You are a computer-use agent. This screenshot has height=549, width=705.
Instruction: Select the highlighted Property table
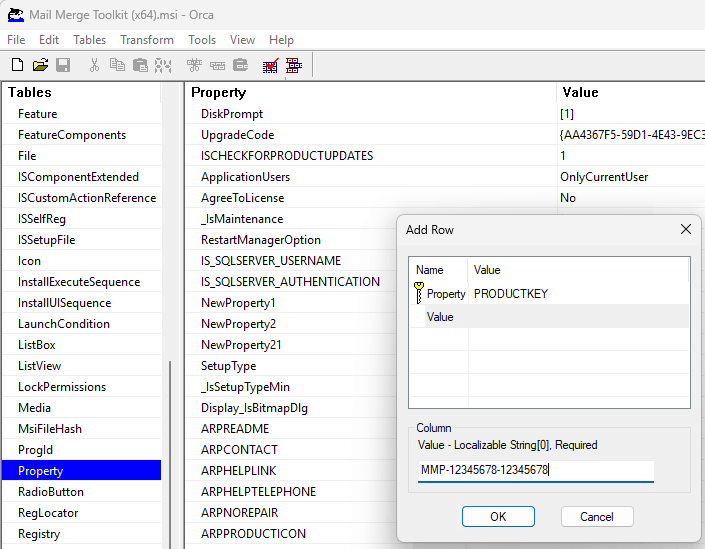click(82, 470)
